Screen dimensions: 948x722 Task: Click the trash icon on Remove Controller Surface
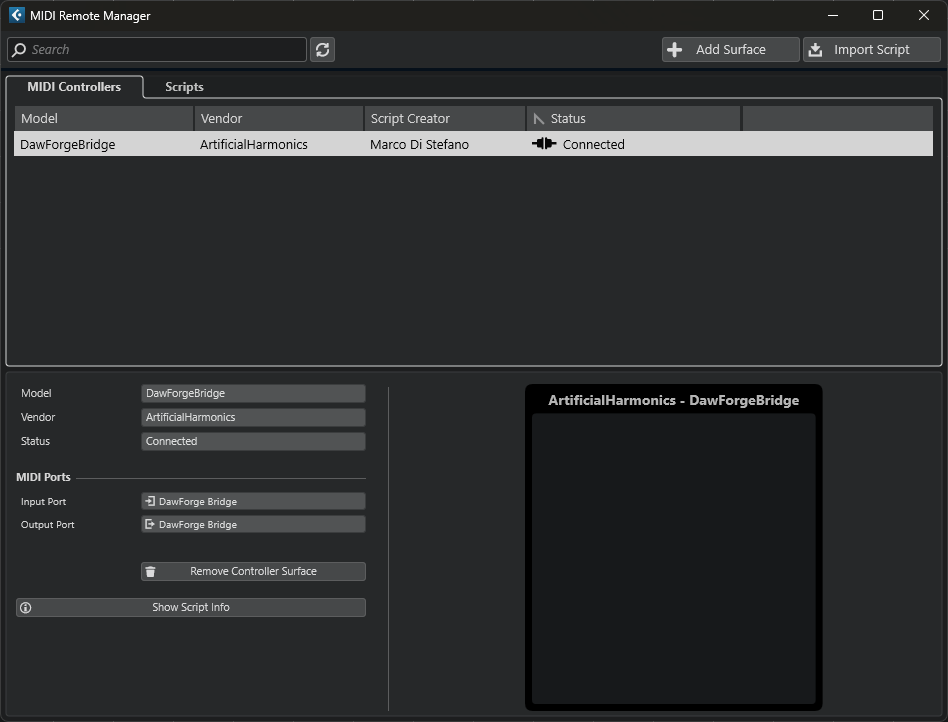151,571
